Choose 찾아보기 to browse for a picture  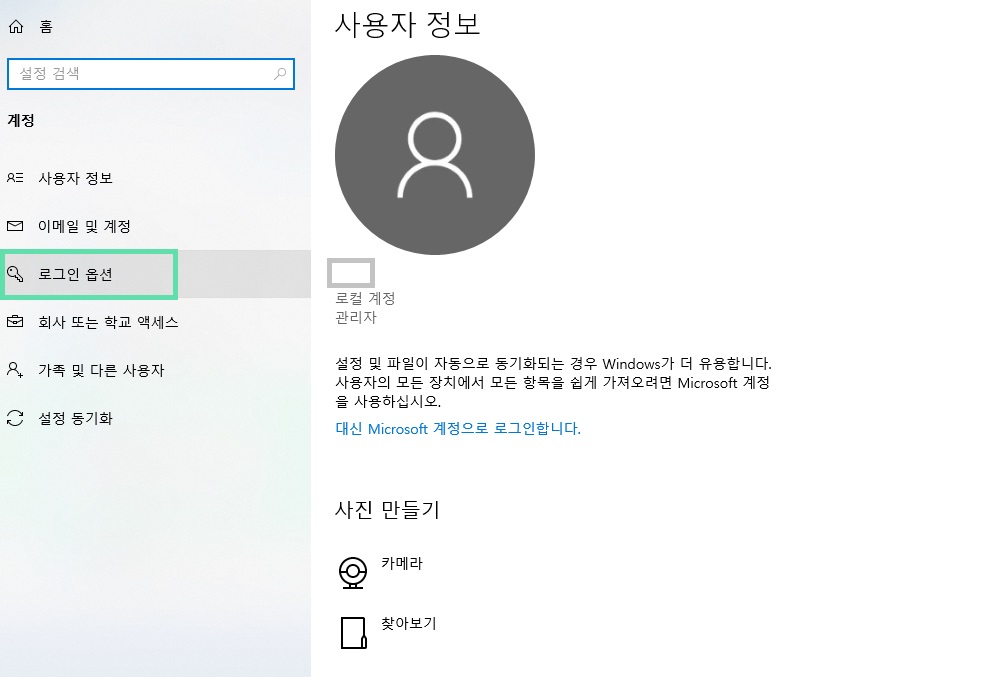pos(408,623)
